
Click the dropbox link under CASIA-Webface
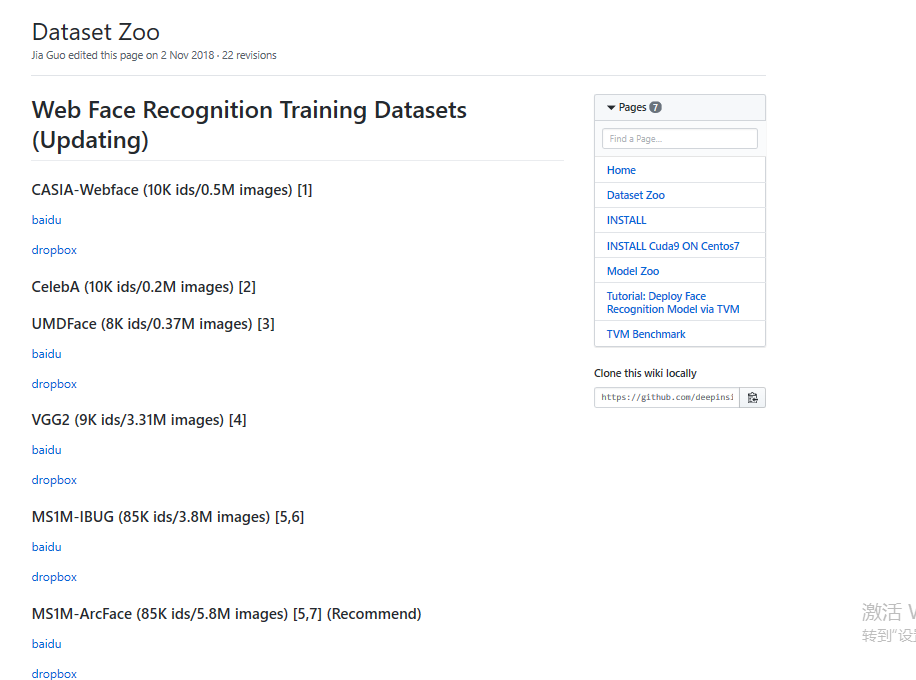(54, 250)
